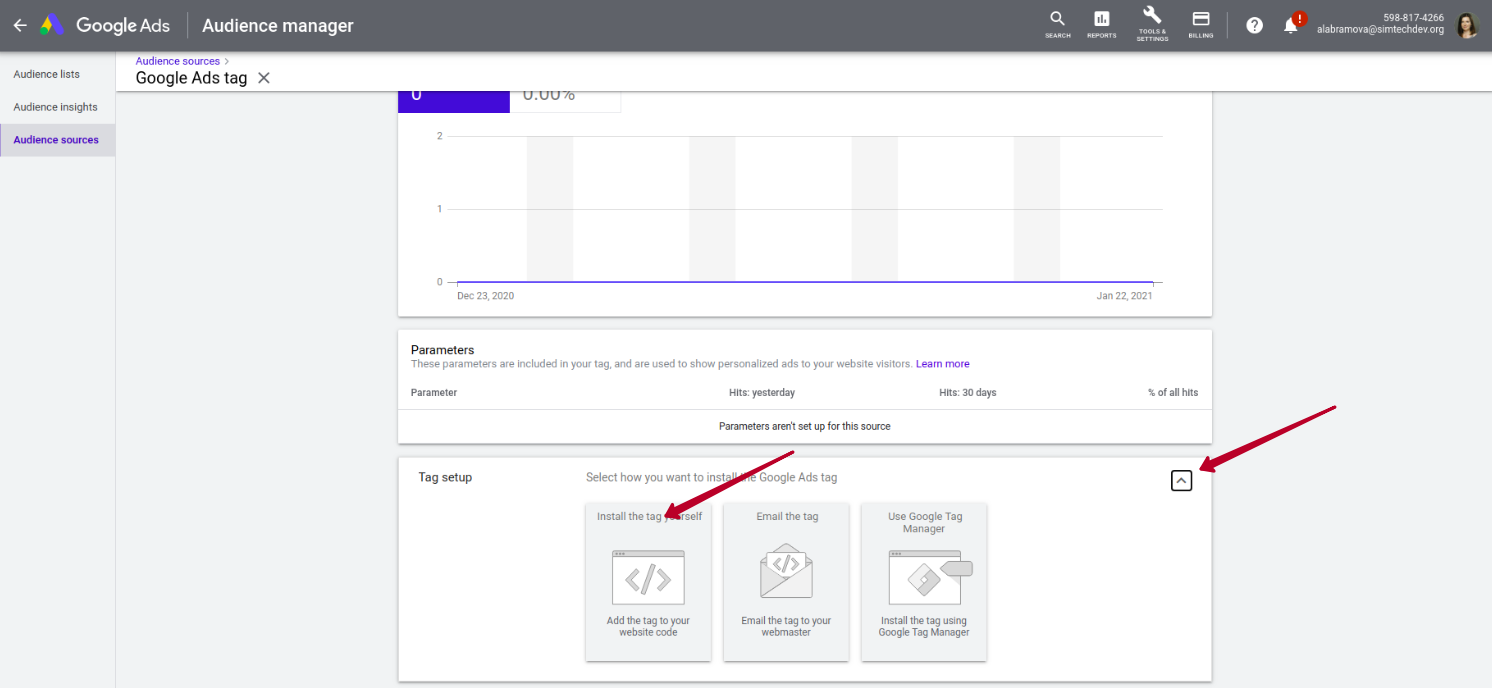
Task: Click the Parameters section heading
Action: click(442, 350)
